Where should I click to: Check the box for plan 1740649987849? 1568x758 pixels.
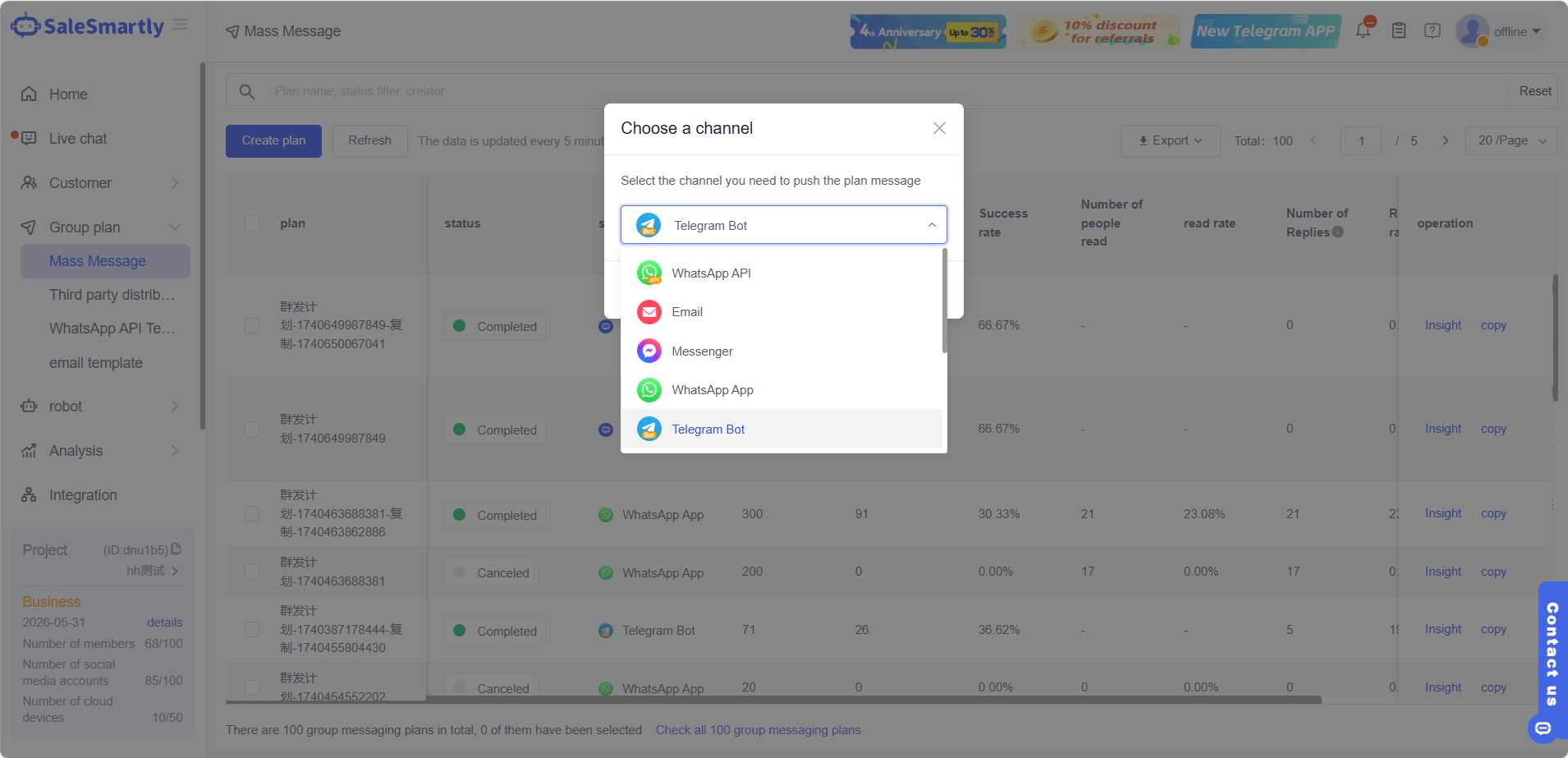tap(252, 429)
